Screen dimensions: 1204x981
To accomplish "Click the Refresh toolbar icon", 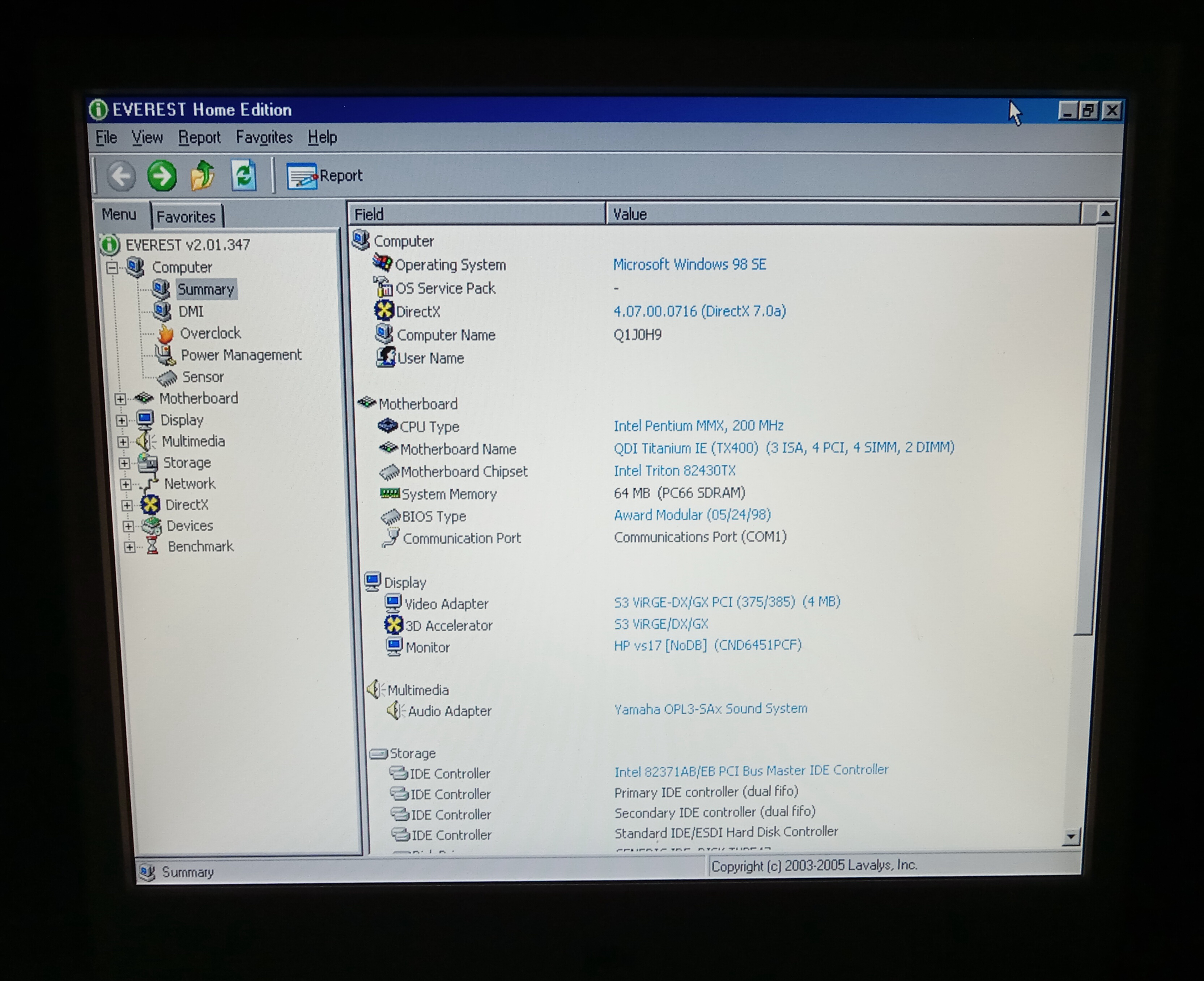I will pyautogui.click(x=244, y=176).
